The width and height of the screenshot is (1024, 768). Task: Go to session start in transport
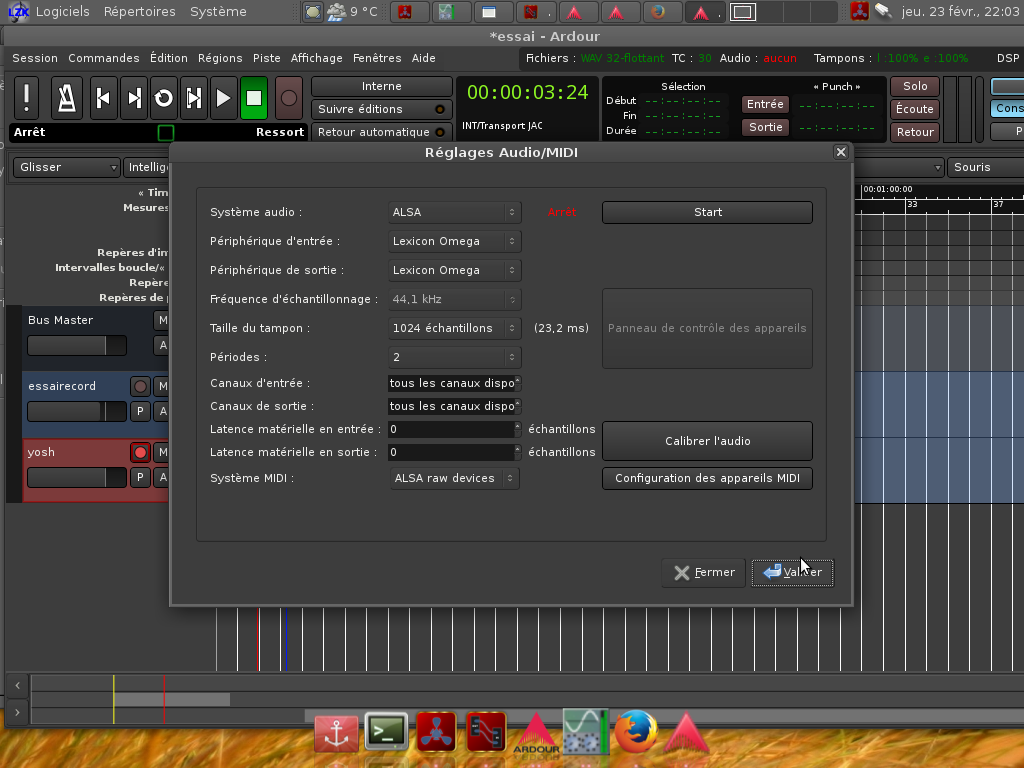pos(103,98)
